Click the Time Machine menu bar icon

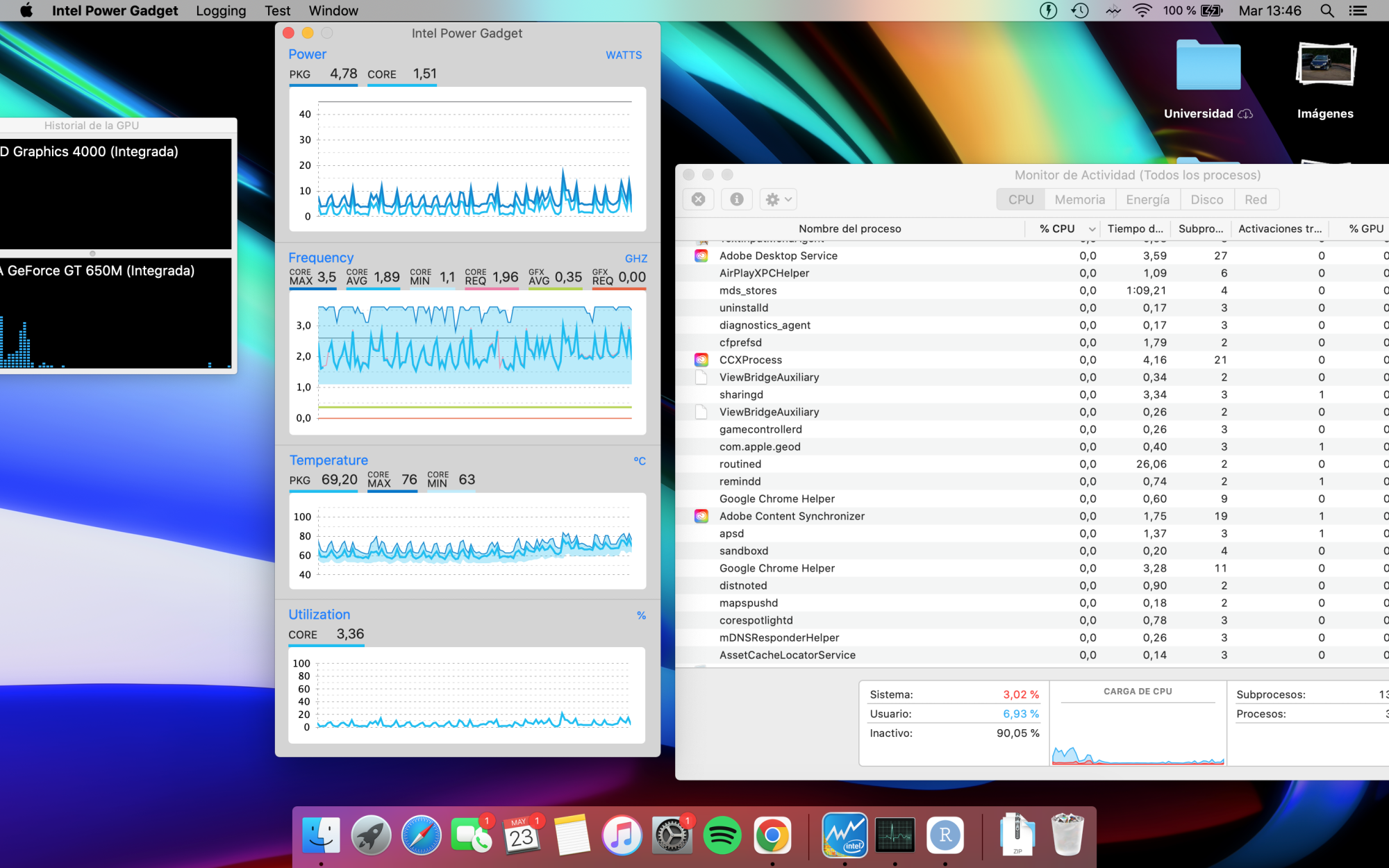[x=1080, y=10]
